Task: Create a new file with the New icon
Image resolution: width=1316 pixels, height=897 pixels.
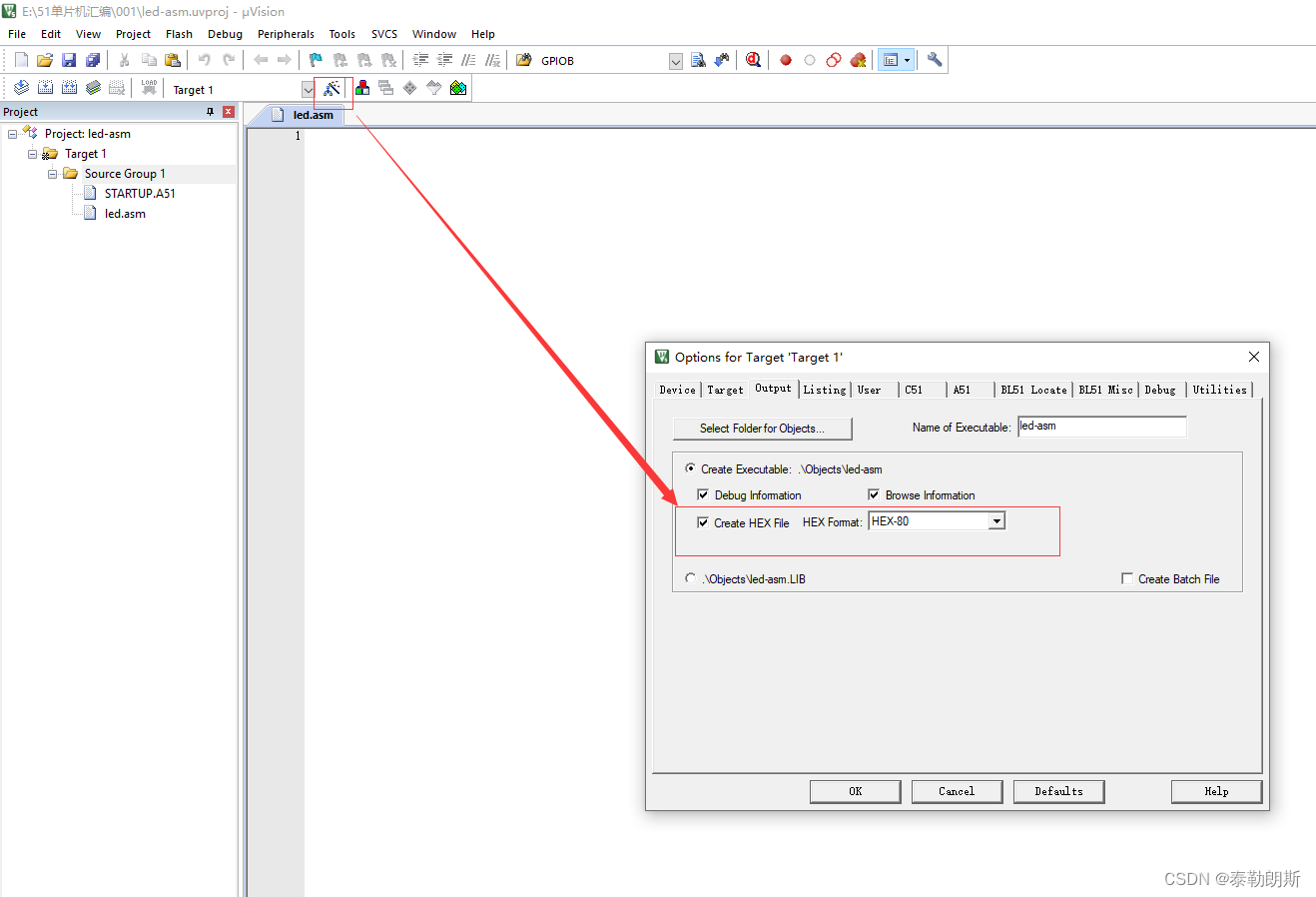Action: [x=21, y=60]
